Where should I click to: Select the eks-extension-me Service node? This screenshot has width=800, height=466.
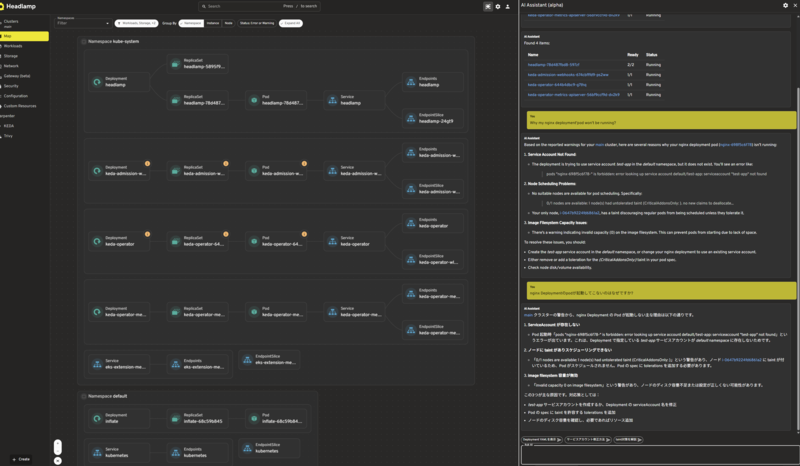click(119, 364)
